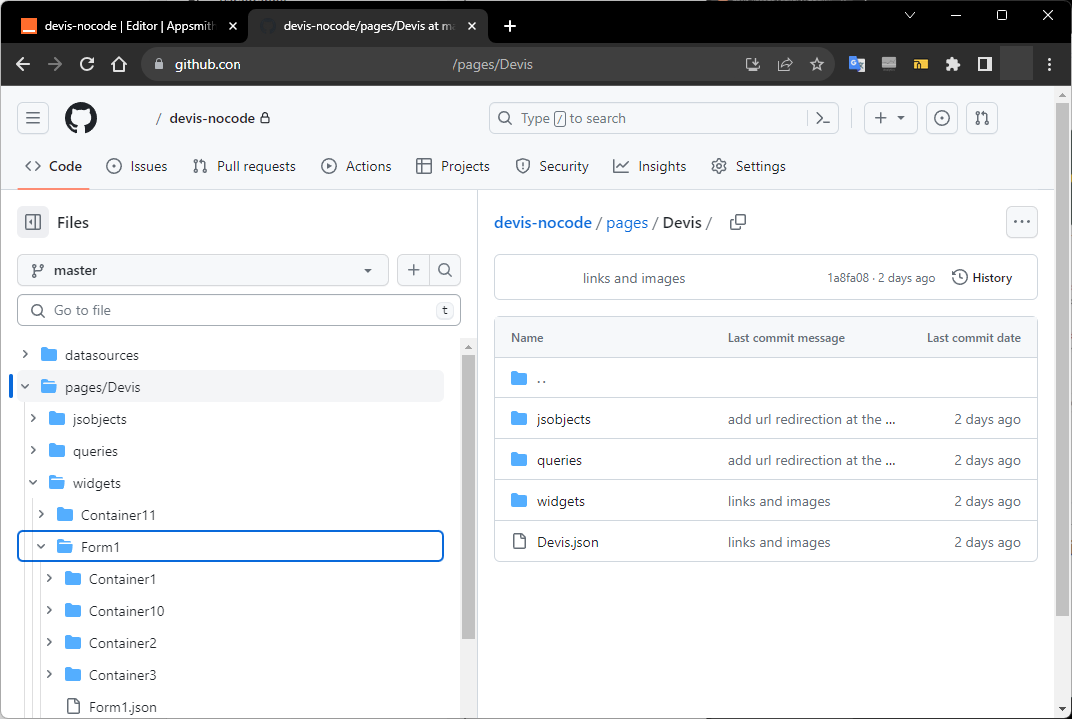Close the Appsmith Editor tab
This screenshot has width=1072, height=719.
[232, 26]
